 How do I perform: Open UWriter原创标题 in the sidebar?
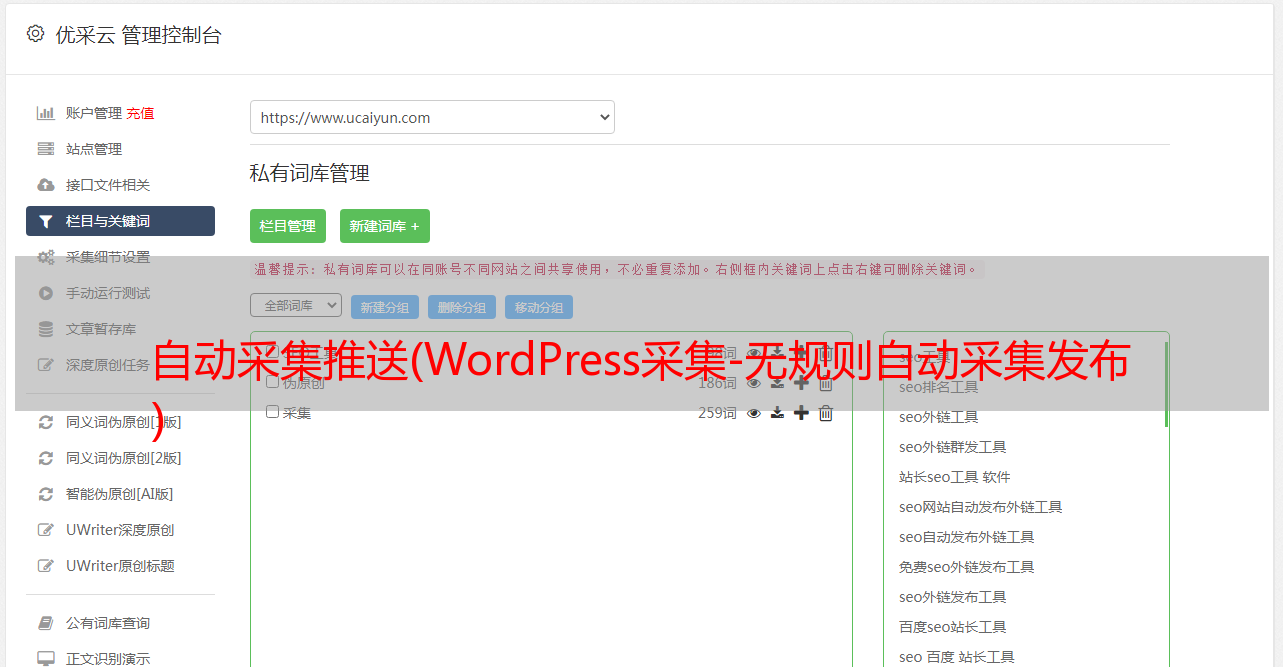pos(120,566)
